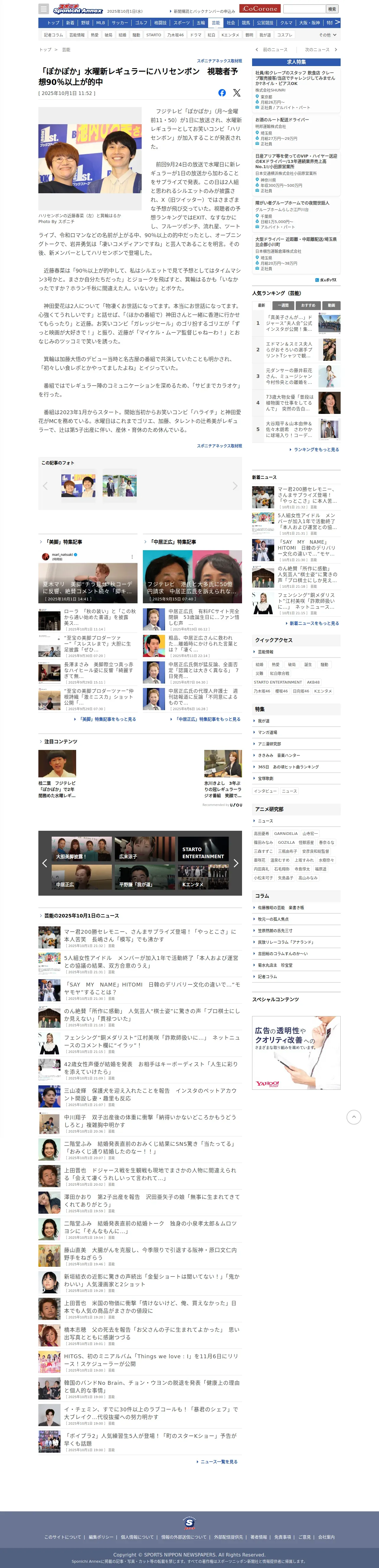Share the article on Facebook
The width and height of the screenshot is (379, 1568).
click(x=222, y=93)
